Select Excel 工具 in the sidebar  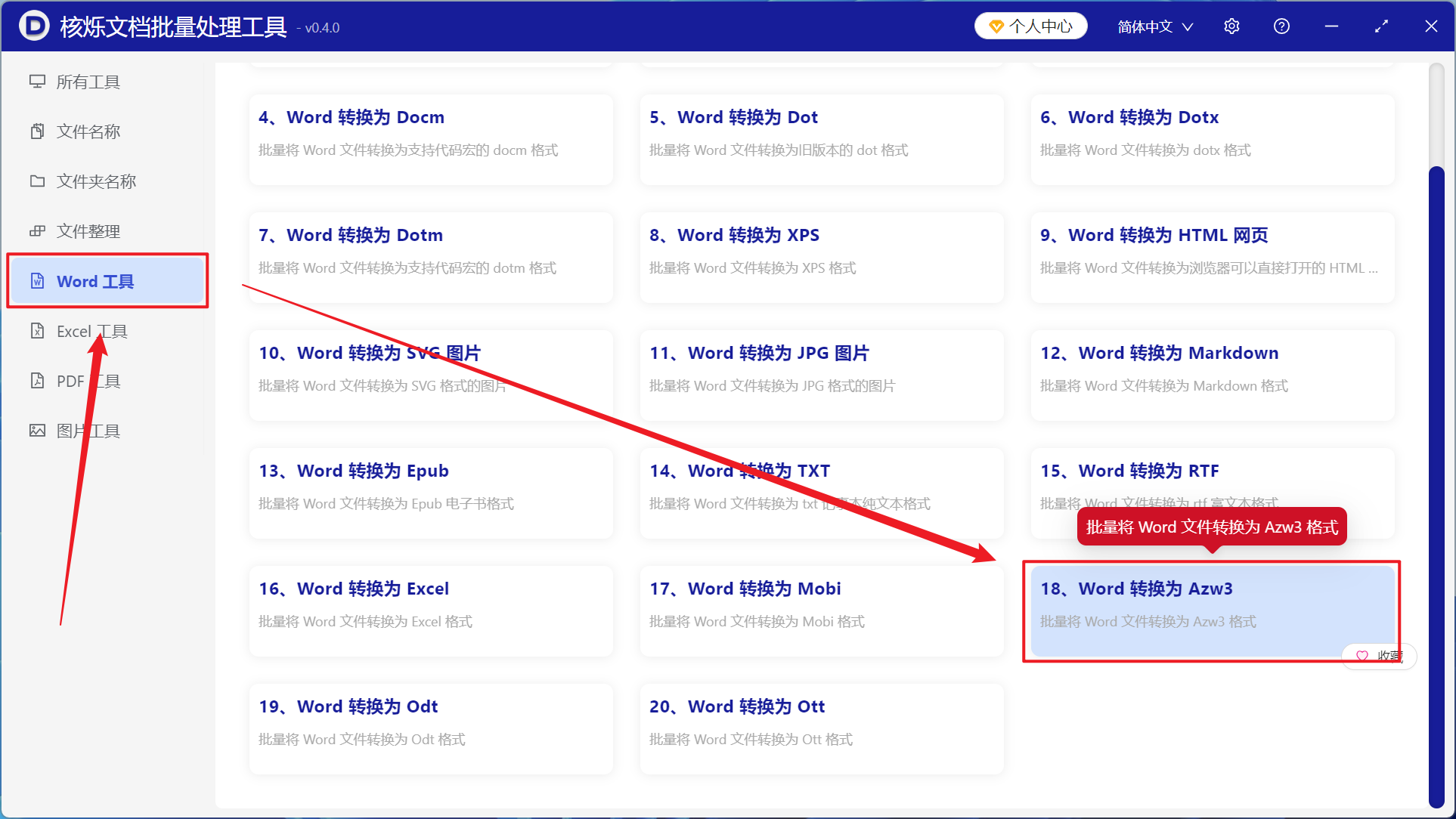pos(107,331)
